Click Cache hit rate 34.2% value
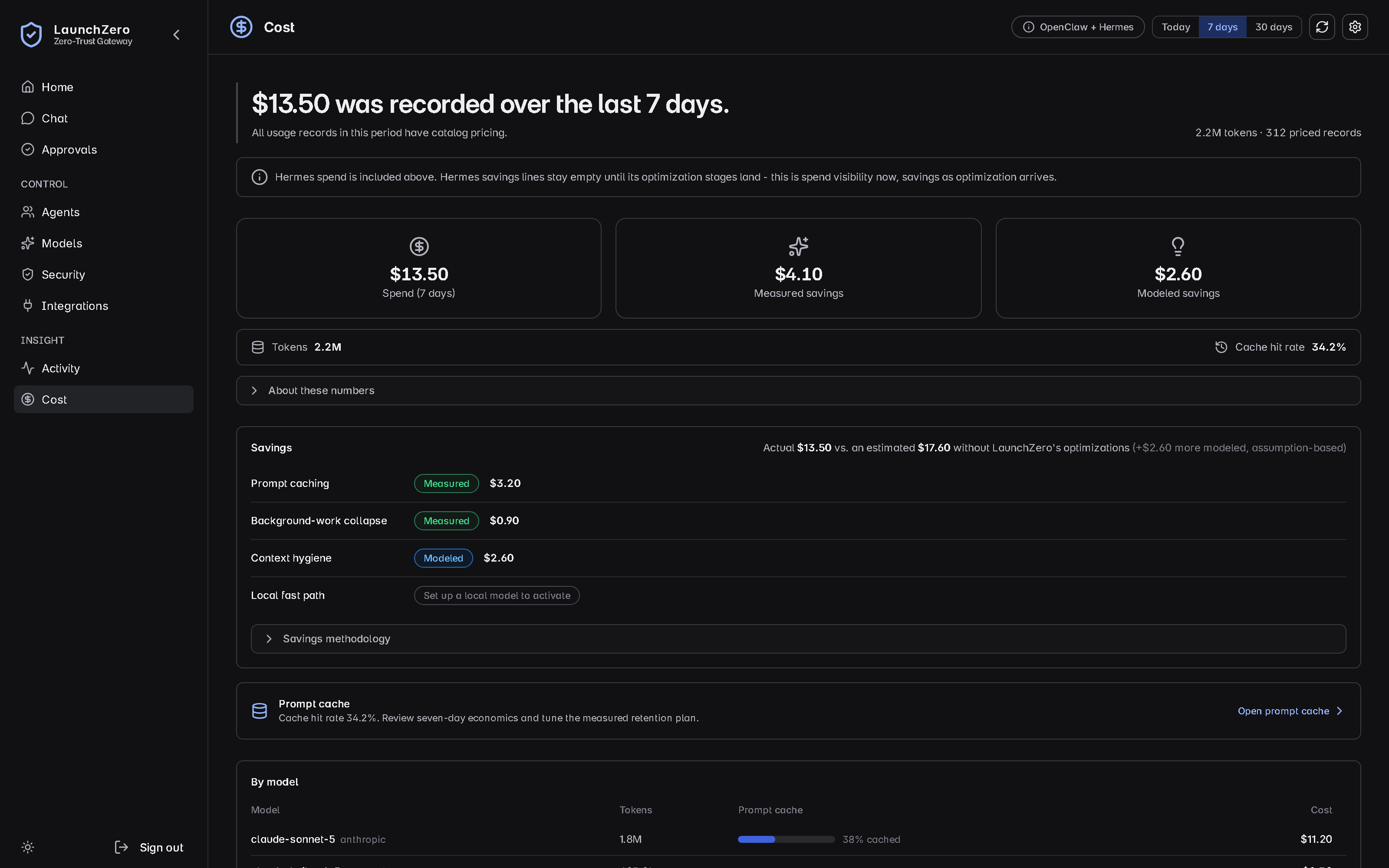Screen dimensions: 1389x868 click(x=1329, y=347)
